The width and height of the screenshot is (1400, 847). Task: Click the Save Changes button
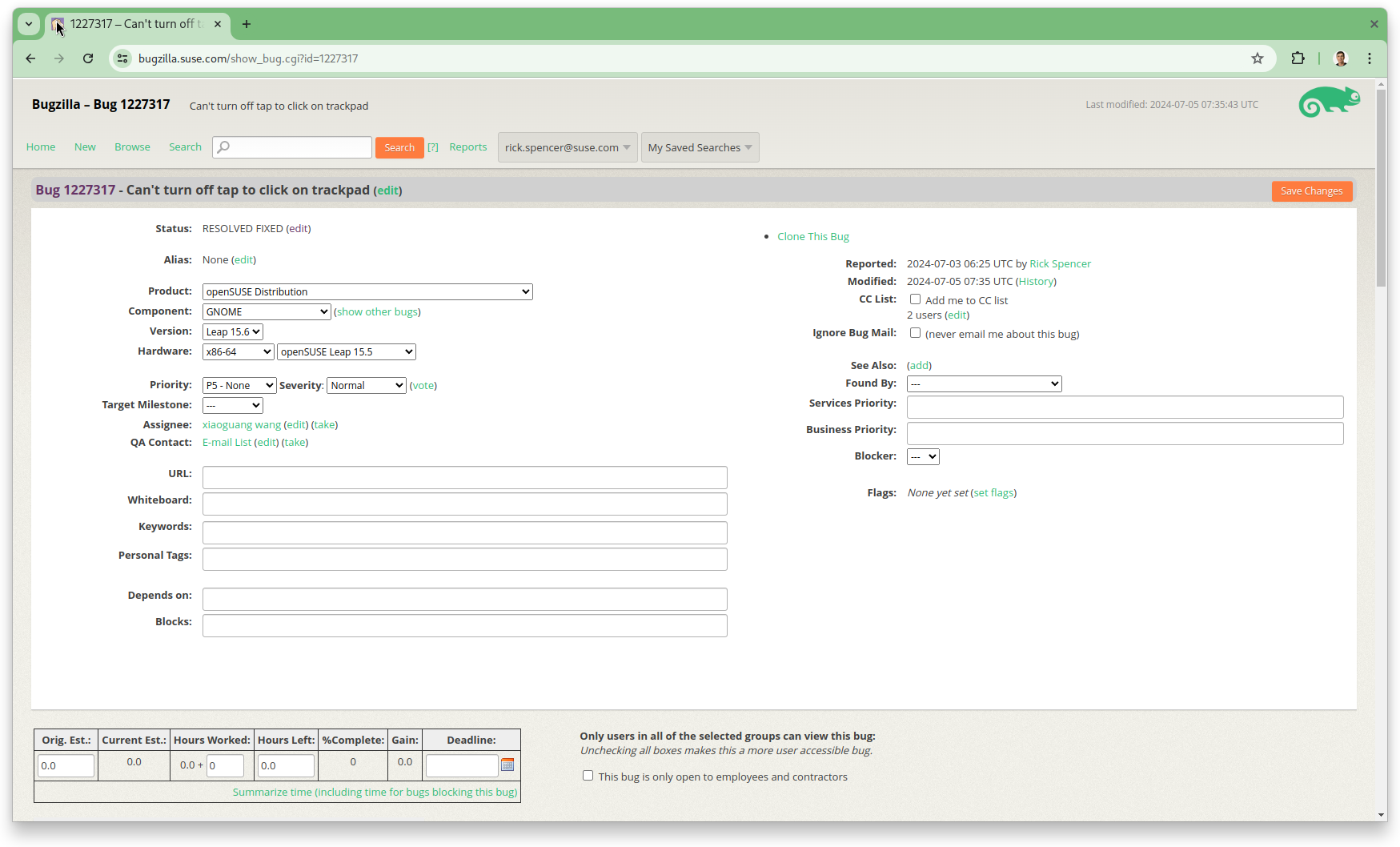point(1311,191)
